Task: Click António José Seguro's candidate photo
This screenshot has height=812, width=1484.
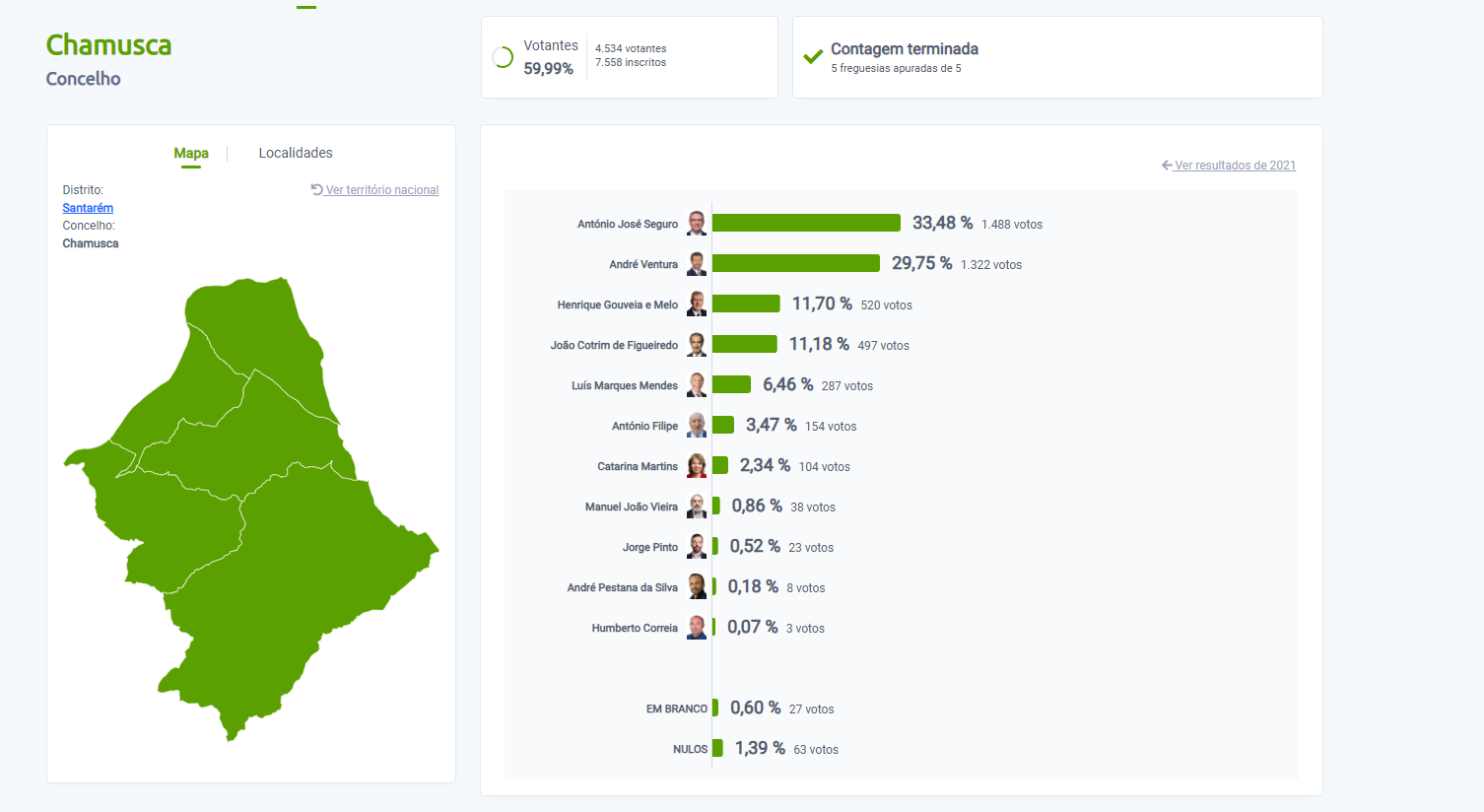Action: pyautogui.click(x=697, y=224)
